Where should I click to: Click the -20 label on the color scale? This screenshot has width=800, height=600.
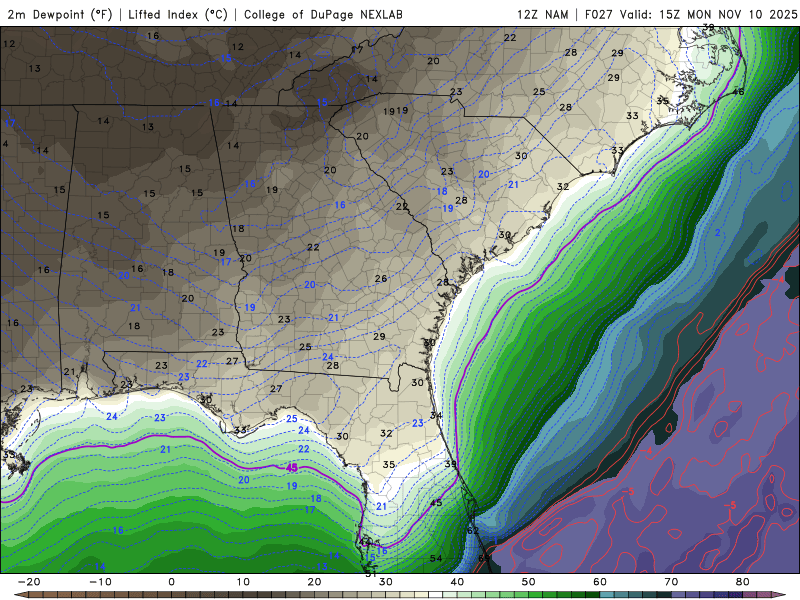coord(29,582)
